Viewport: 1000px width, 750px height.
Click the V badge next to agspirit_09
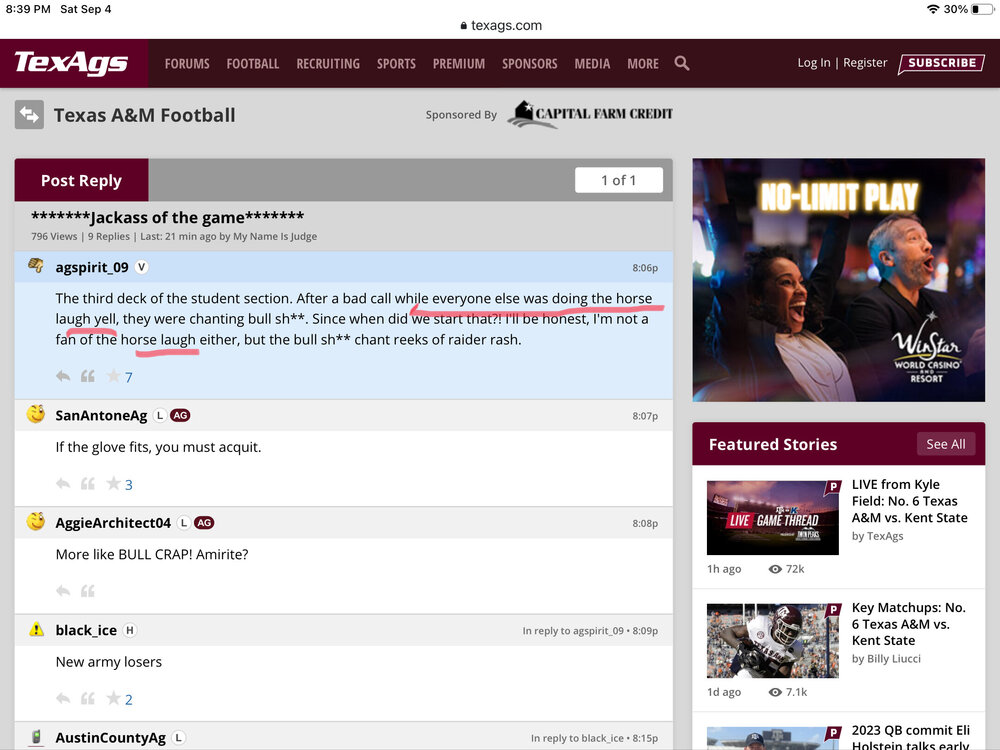point(142,267)
